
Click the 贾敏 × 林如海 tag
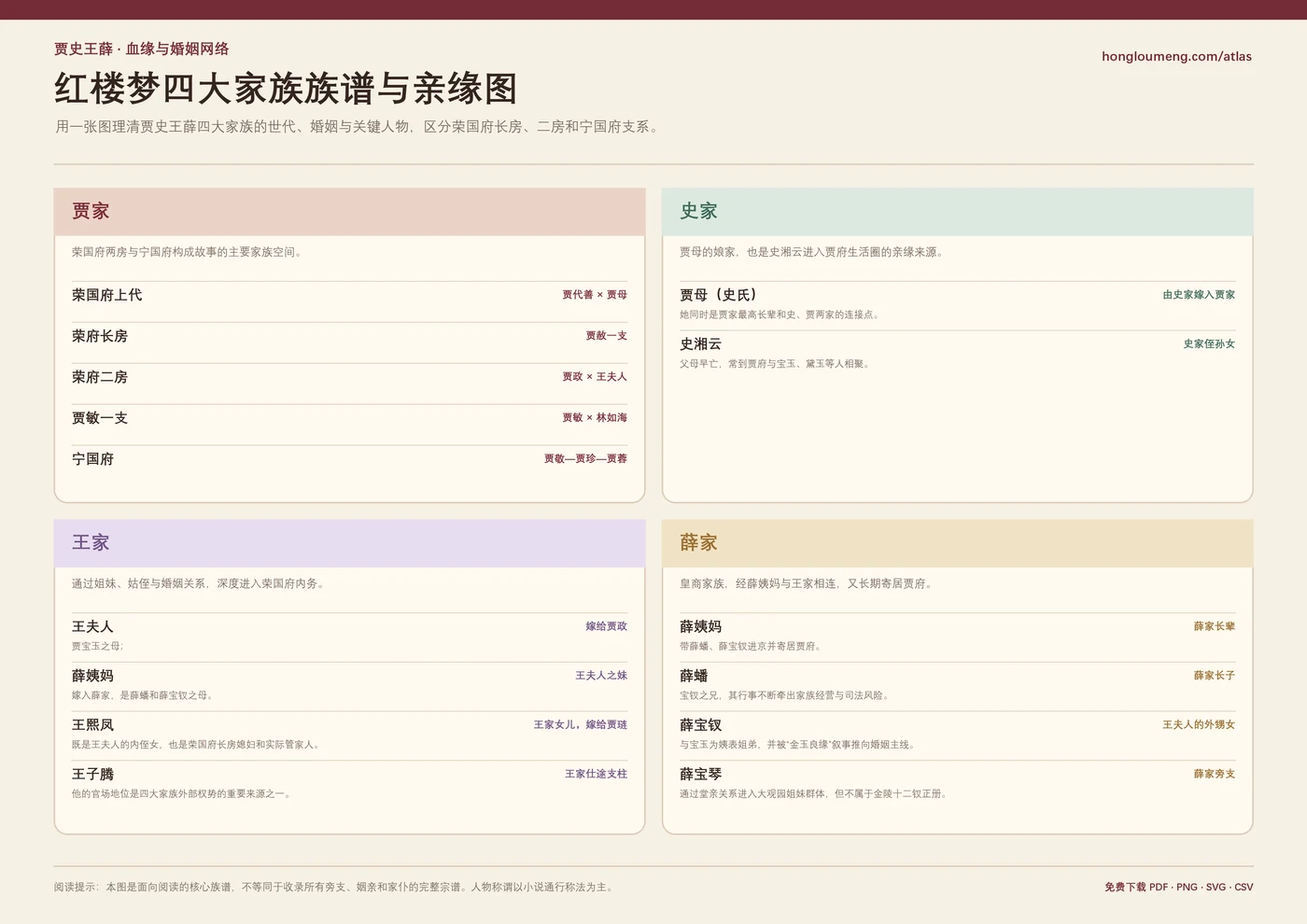pos(595,418)
